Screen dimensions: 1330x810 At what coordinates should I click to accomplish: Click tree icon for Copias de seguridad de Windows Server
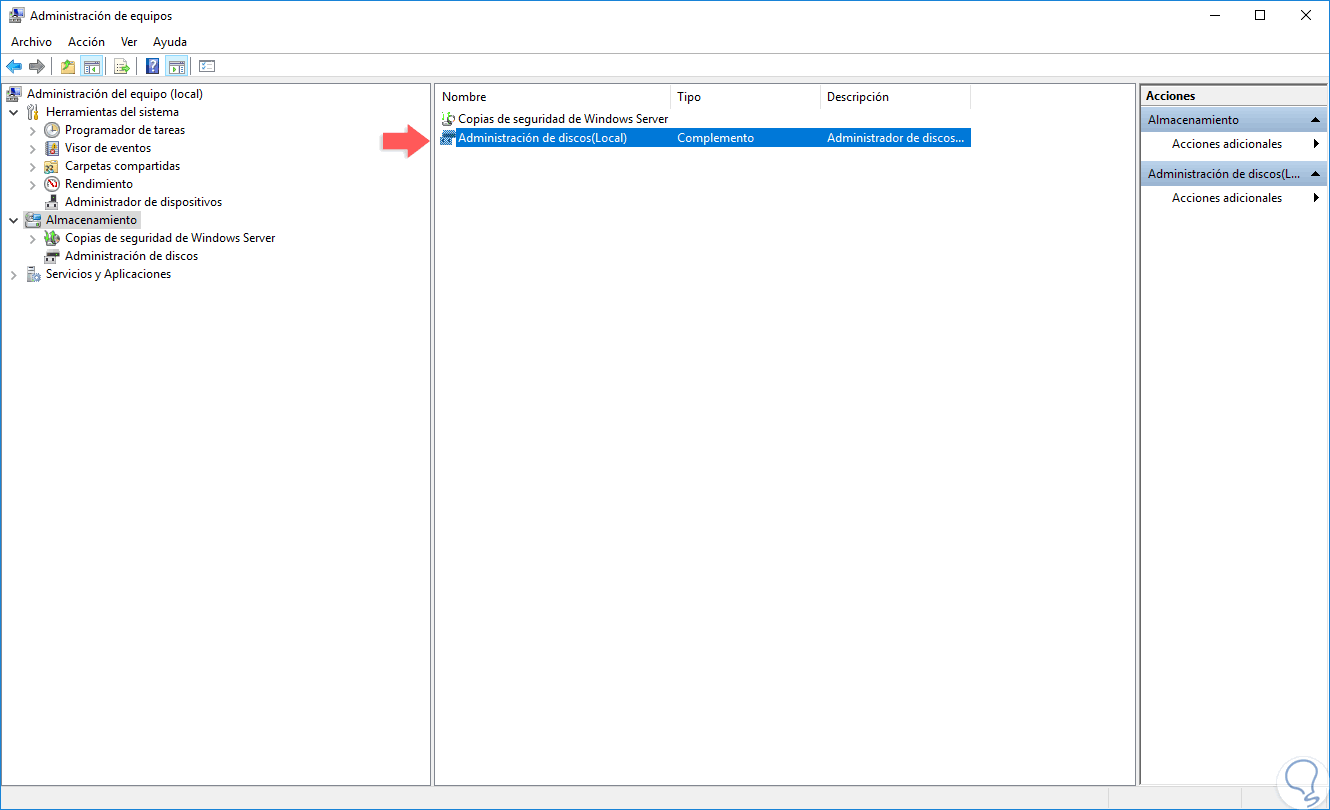pos(52,238)
